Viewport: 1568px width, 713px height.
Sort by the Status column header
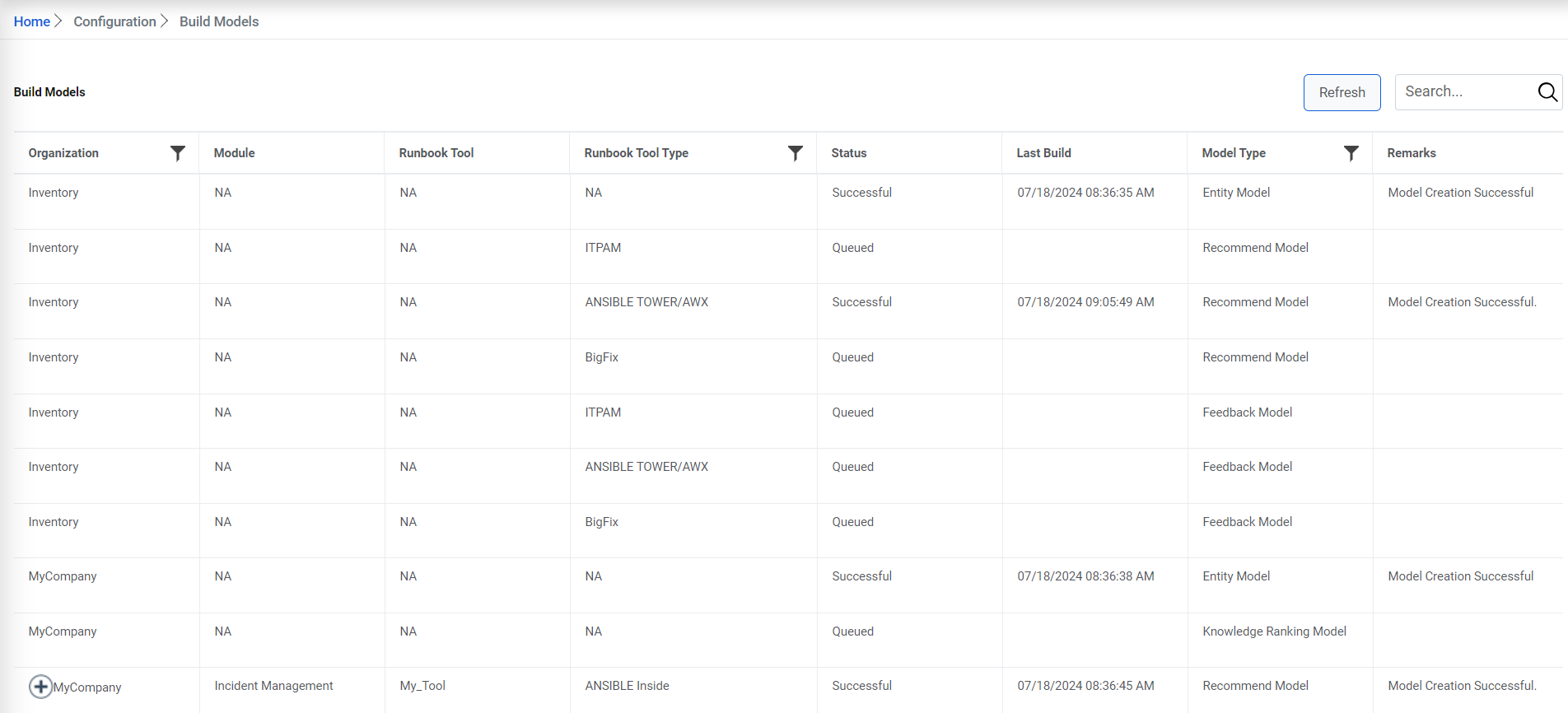click(848, 153)
